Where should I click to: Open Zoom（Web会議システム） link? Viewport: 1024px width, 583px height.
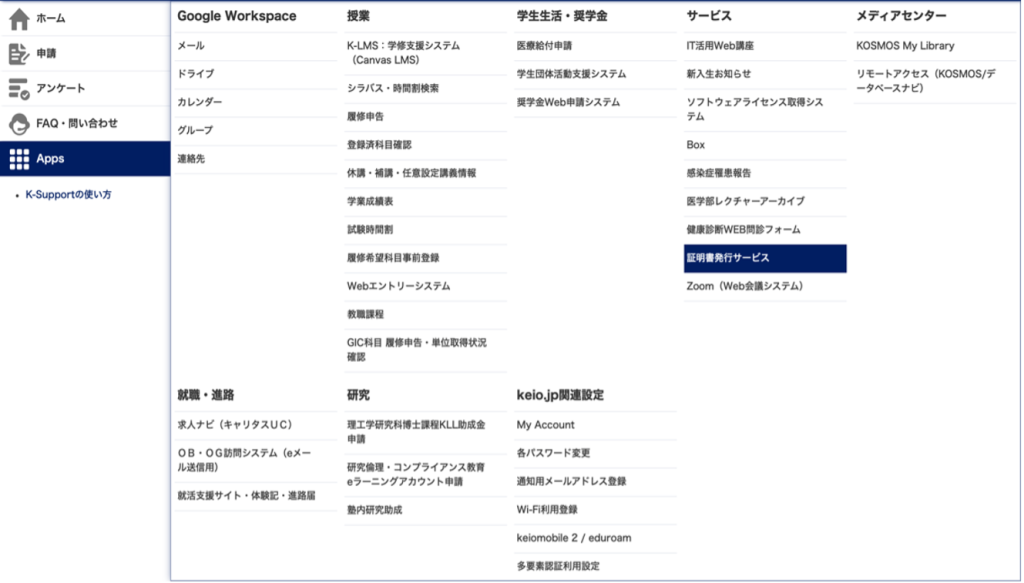744,286
